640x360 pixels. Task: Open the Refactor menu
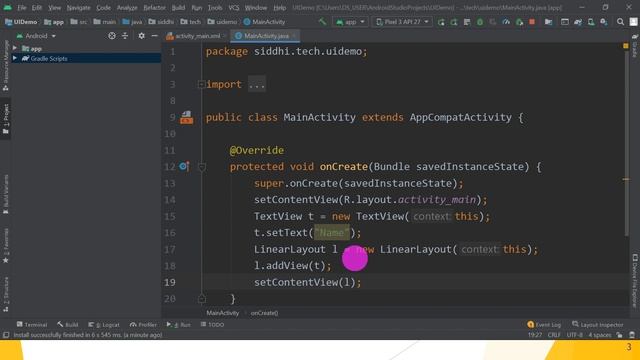coord(154,7)
